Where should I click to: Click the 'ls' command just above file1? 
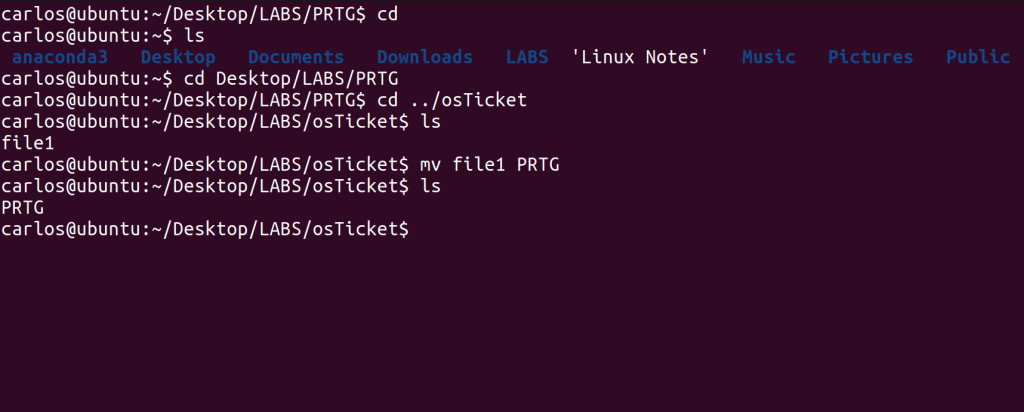pyautogui.click(x=429, y=121)
